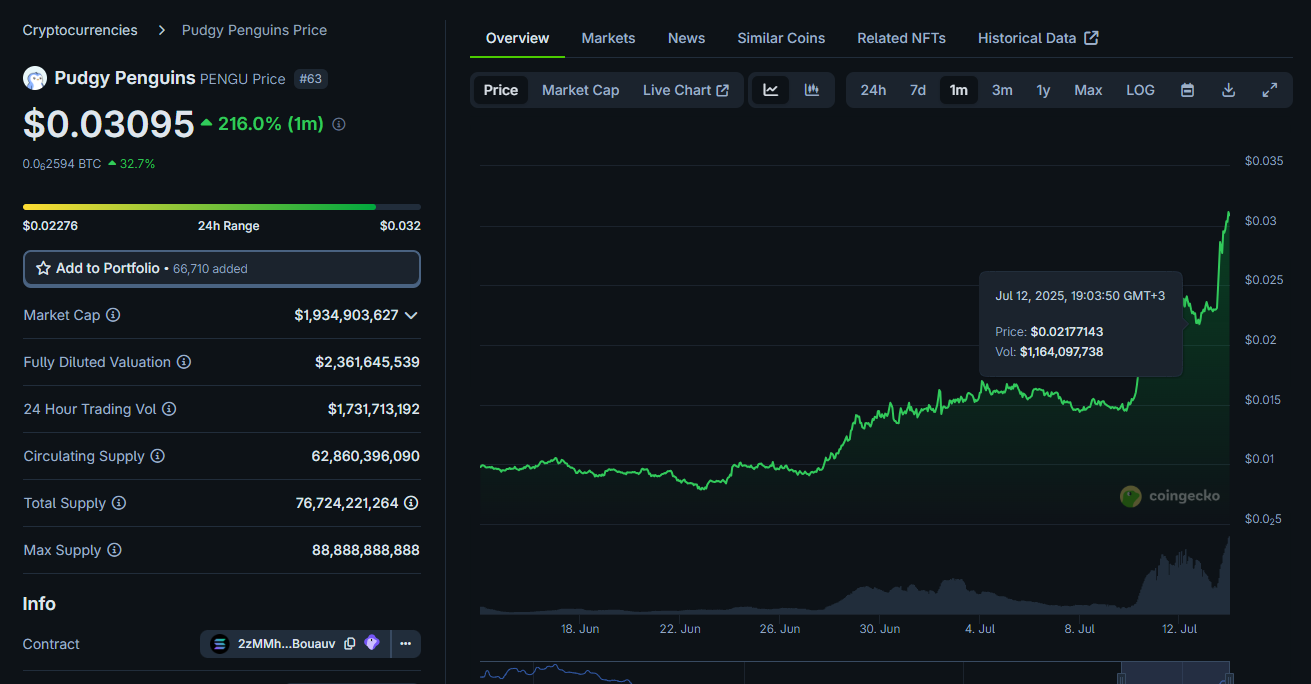Viewport: 1311px width, 684px height.
Task: Select the Market Cap chart mode
Action: (581, 90)
